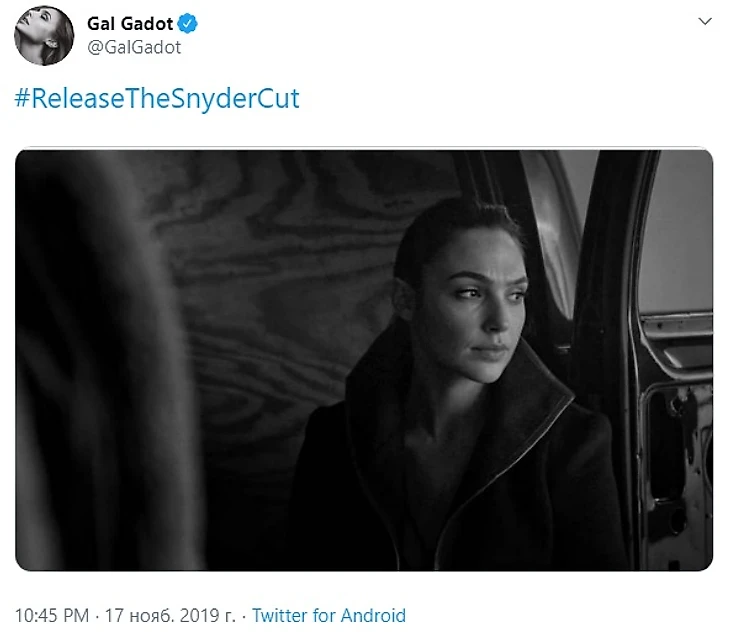Expand the tweet's more-actions arrow
Image resolution: width=730 pixels, height=644 pixels.
[706, 22]
